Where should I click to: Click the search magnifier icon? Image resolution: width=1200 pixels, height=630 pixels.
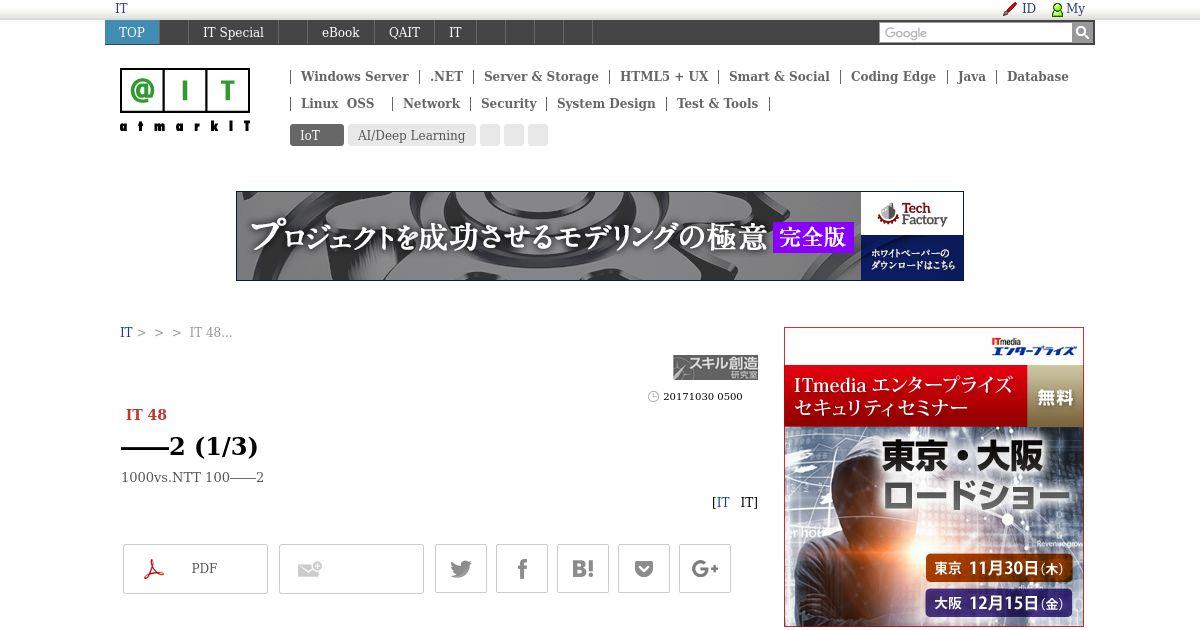click(x=1082, y=33)
